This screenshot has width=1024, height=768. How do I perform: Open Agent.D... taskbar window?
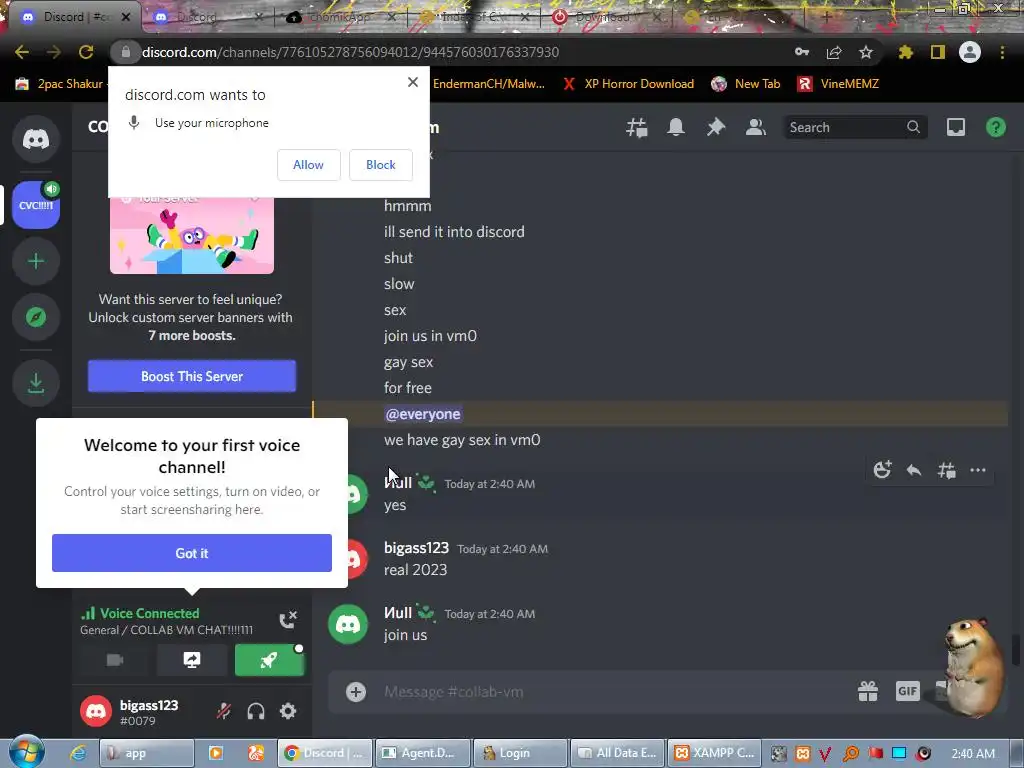point(422,753)
